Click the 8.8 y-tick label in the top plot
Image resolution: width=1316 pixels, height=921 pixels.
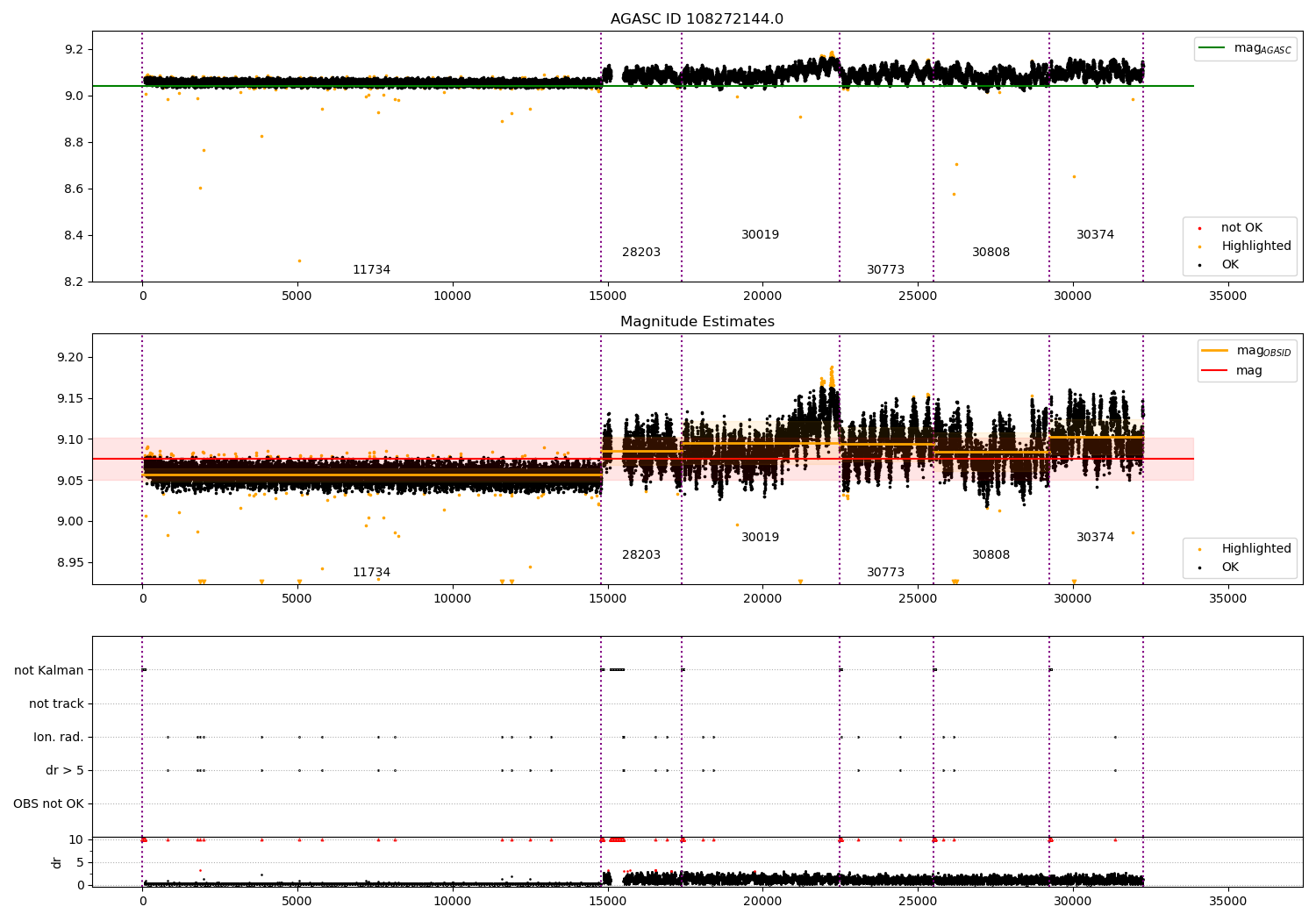[75, 143]
